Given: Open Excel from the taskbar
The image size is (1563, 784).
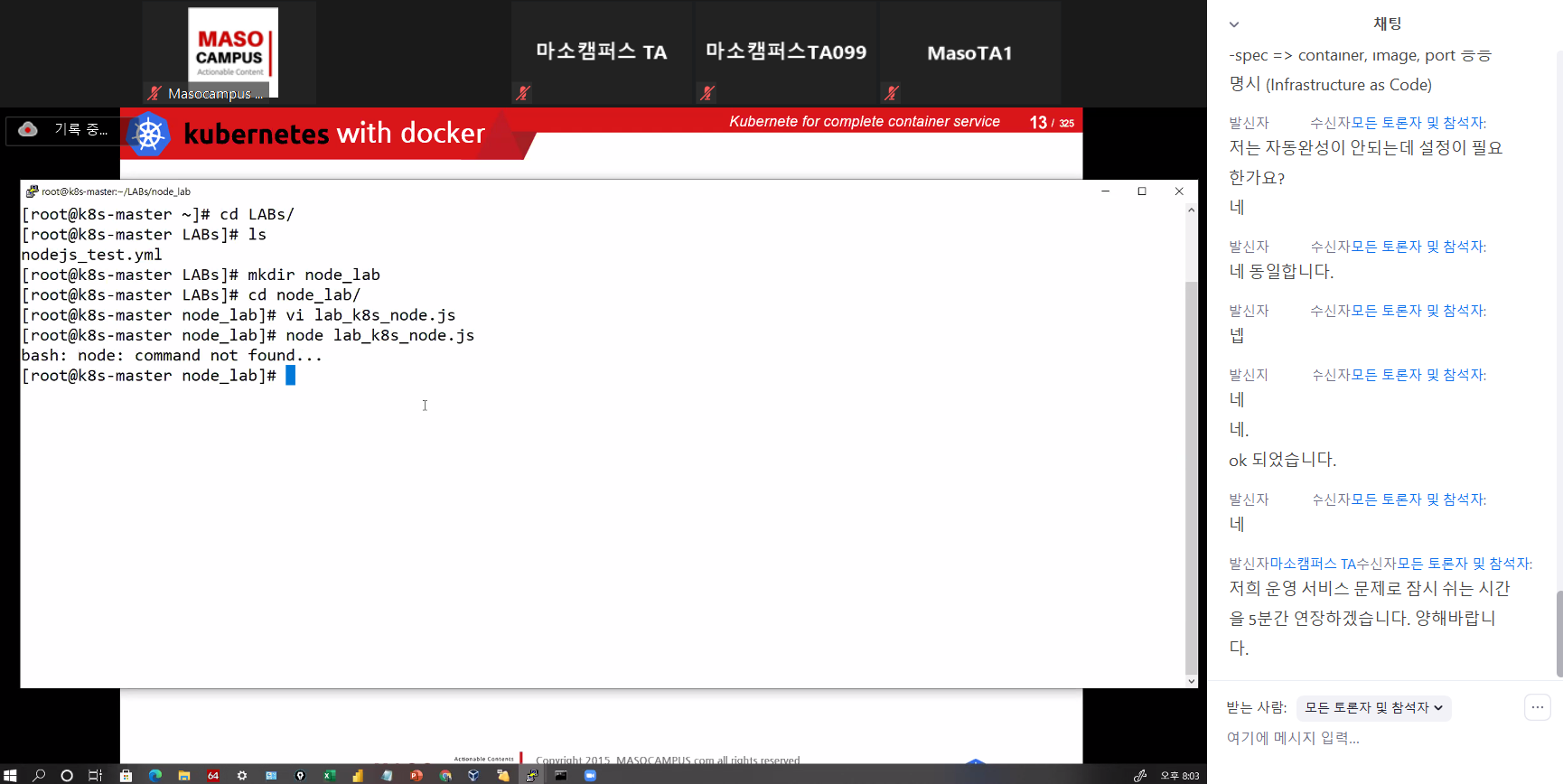Looking at the screenshot, I should 329,775.
